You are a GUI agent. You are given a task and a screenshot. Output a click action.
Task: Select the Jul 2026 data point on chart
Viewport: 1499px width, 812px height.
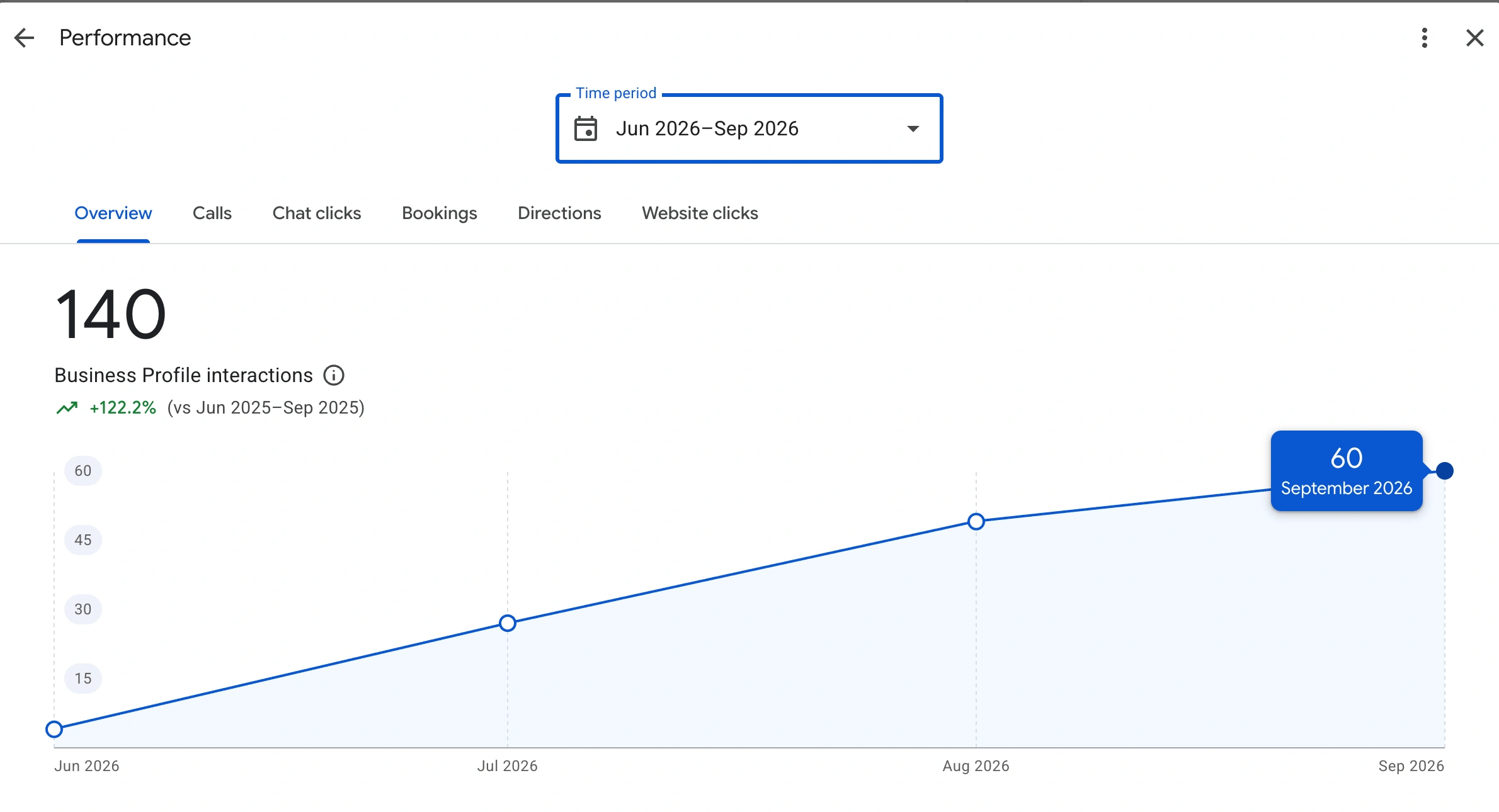coord(508,623)
